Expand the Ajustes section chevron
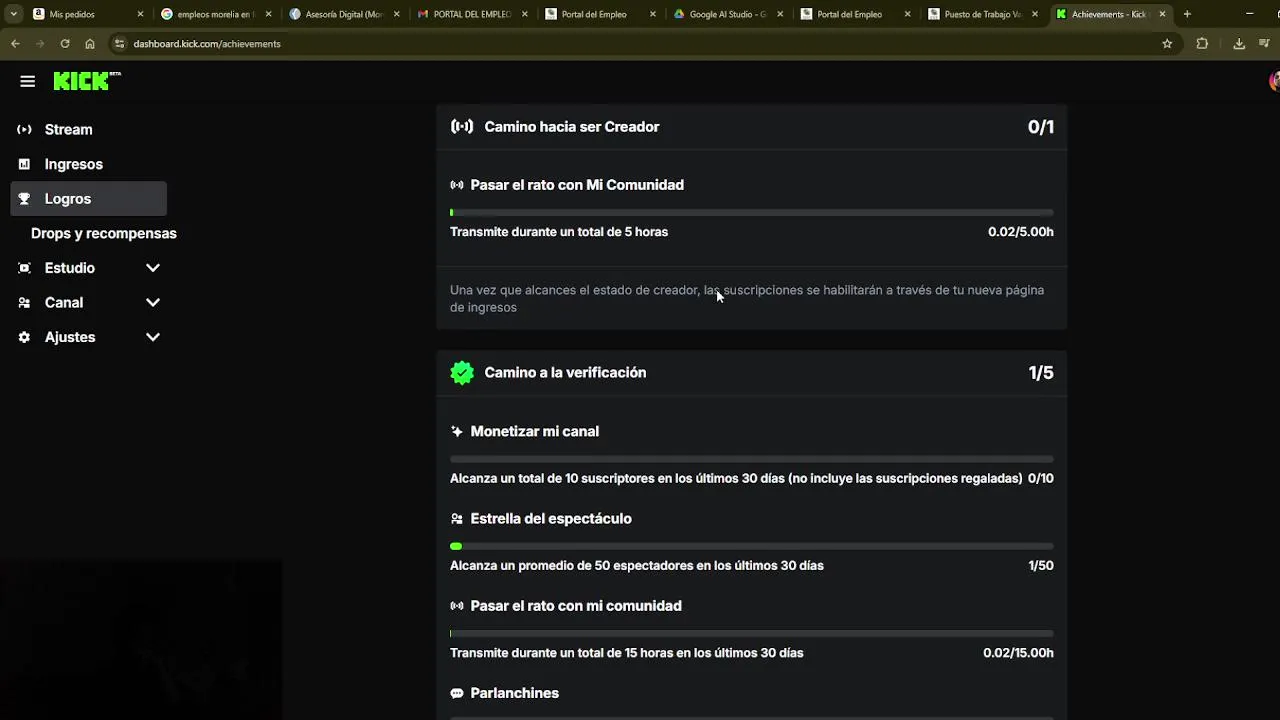 click(x=153, y=337)
